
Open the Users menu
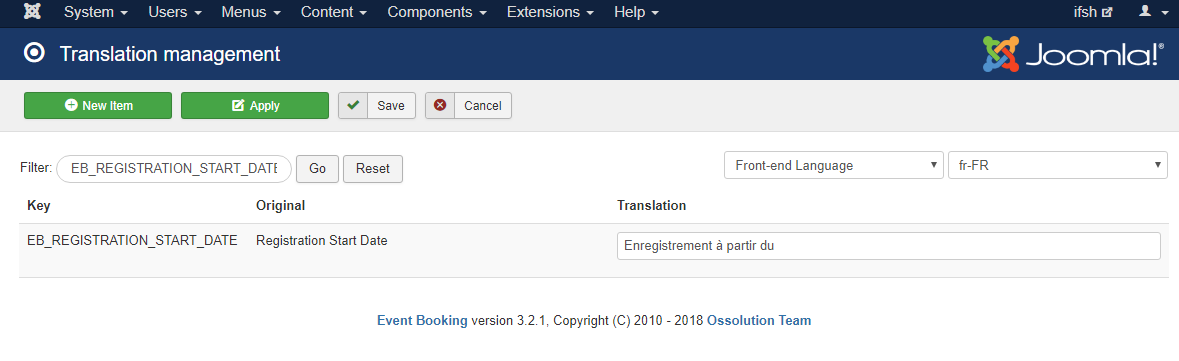(175, 12)
